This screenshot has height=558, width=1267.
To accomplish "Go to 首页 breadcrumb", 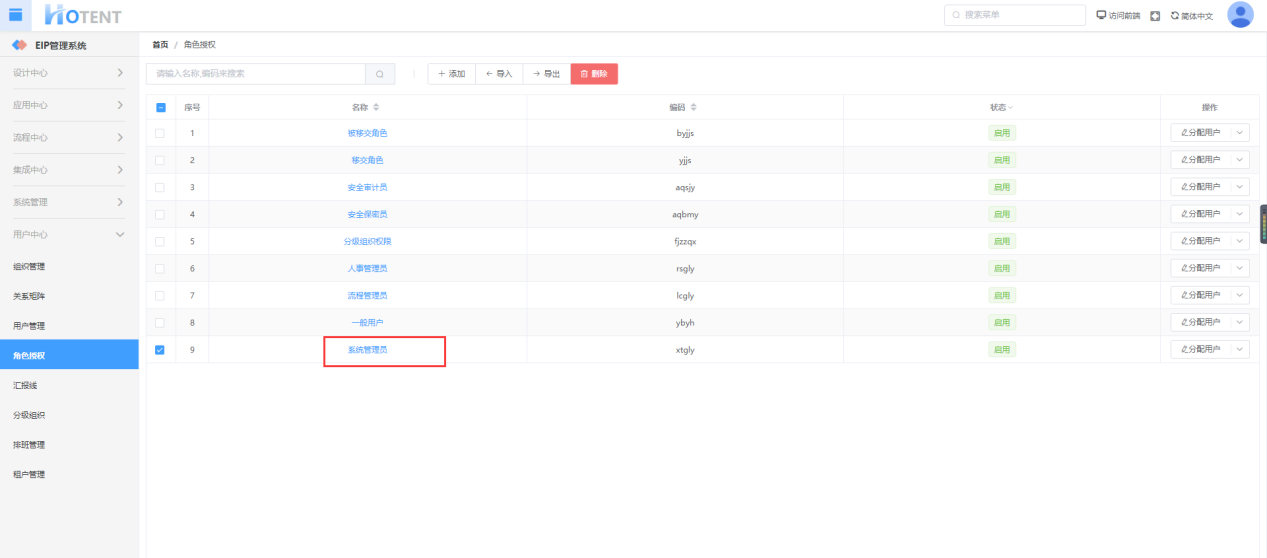I will pyautogui.click(x=160, y=45).
